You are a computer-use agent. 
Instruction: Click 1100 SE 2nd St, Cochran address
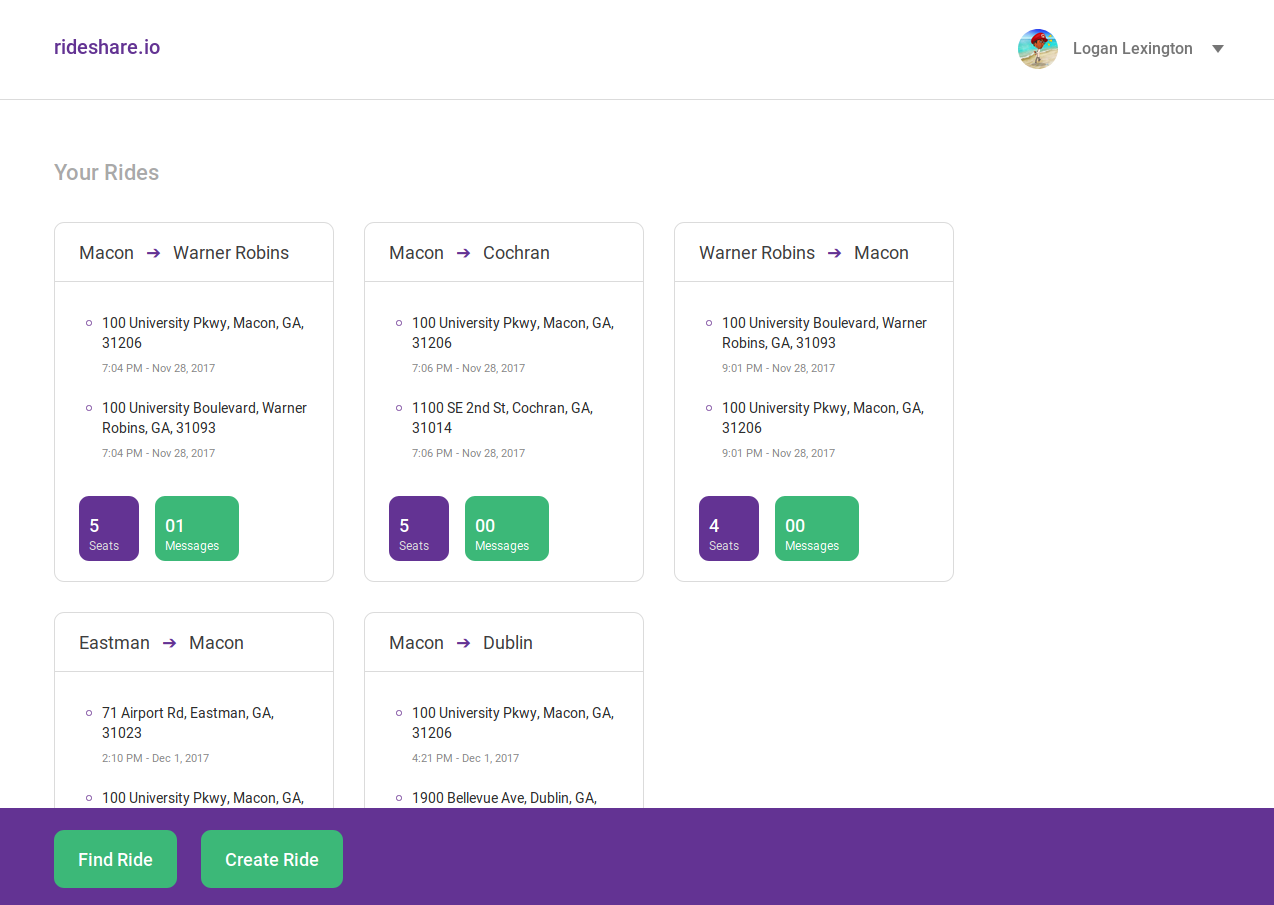[502, 418]
